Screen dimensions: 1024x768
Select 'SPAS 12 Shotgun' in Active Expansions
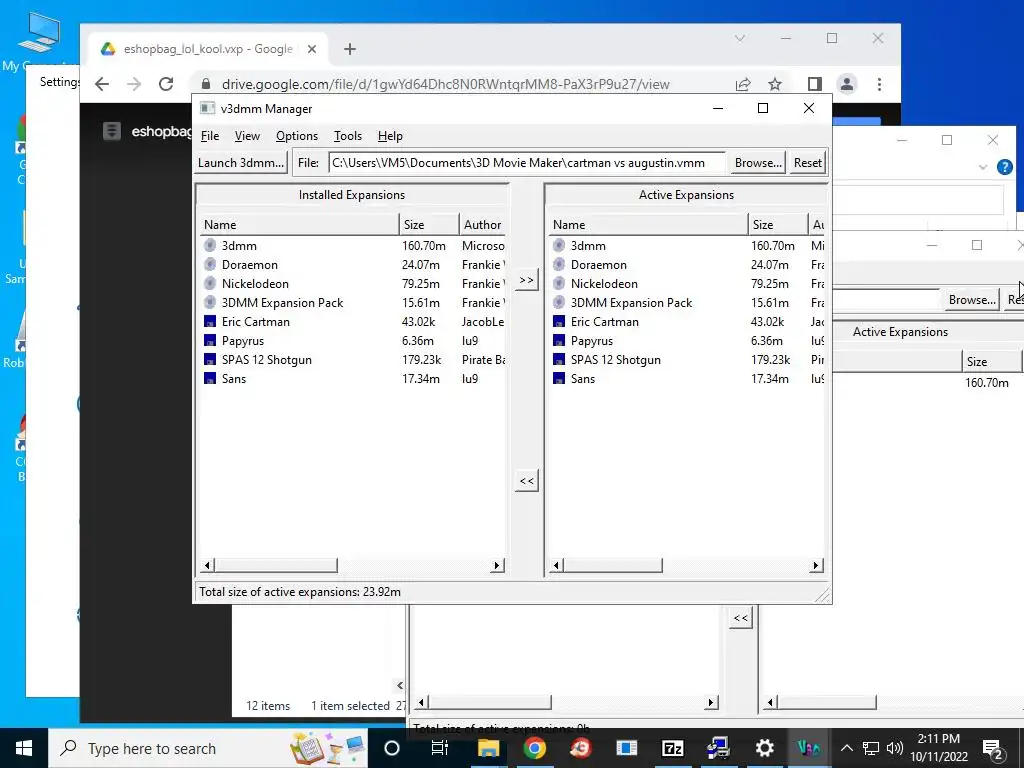point(615,360)
